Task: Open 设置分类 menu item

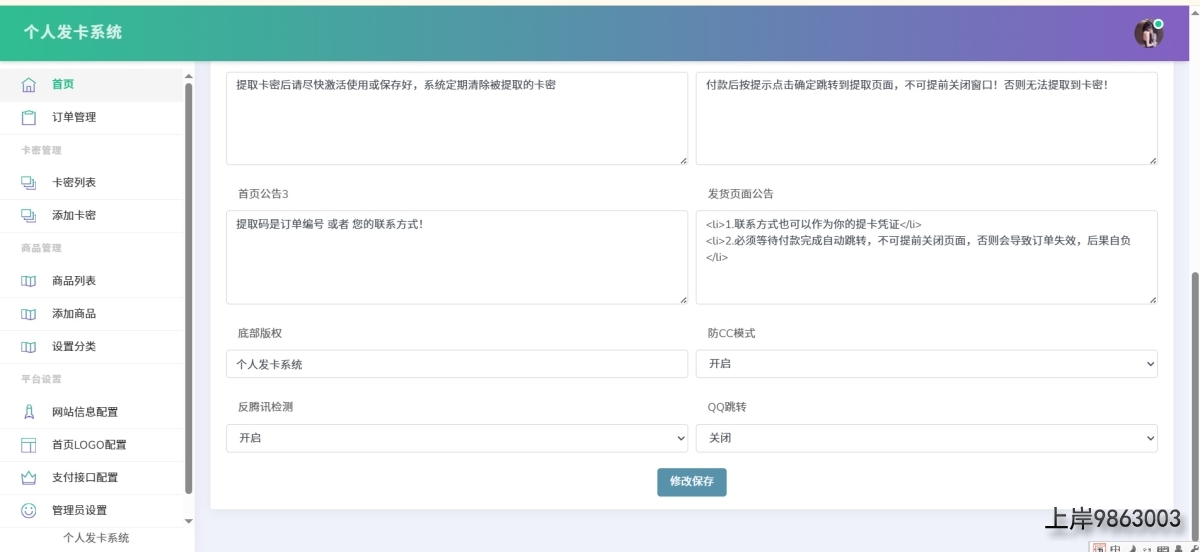Action: [x=74, y=347]
